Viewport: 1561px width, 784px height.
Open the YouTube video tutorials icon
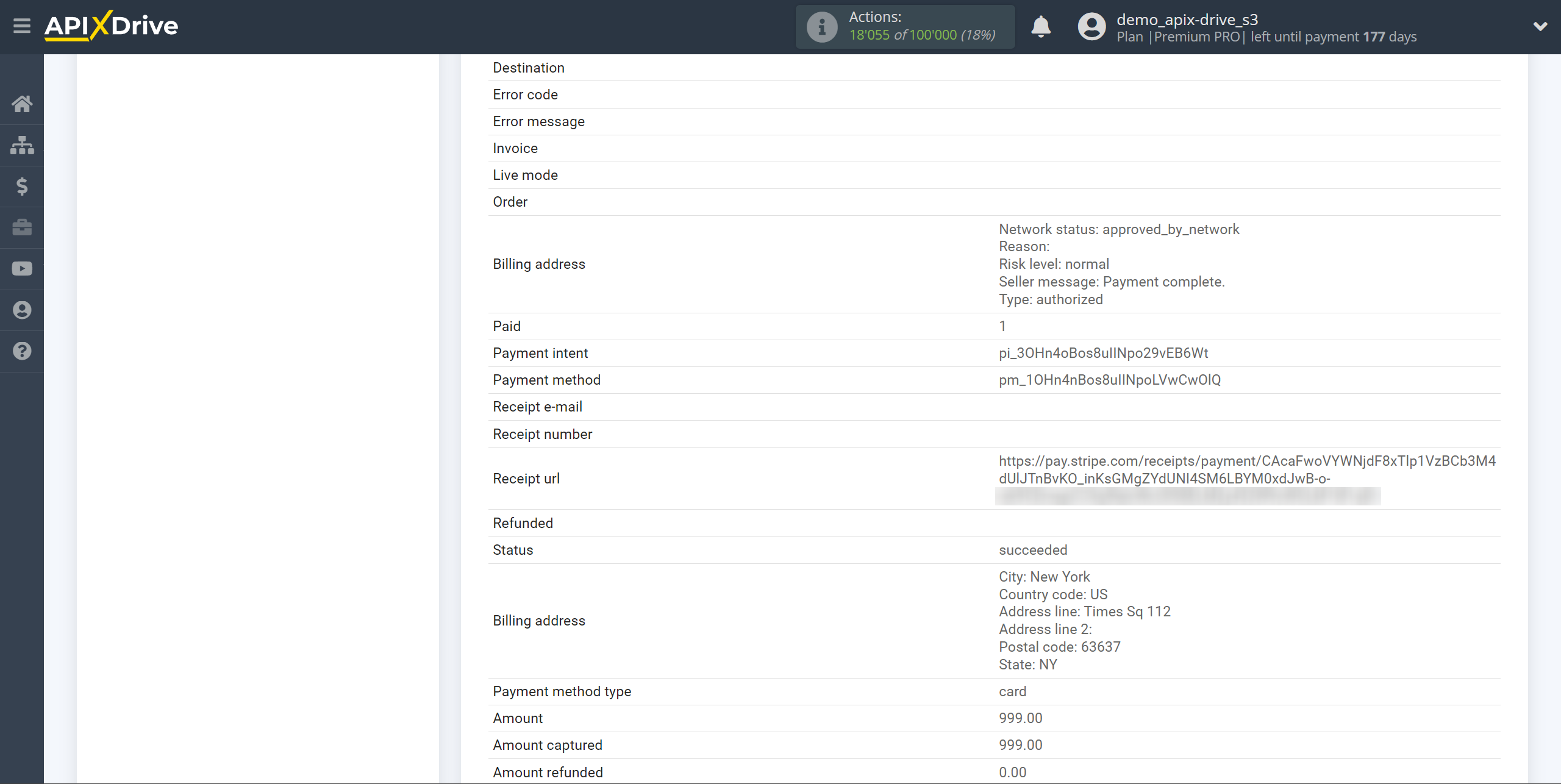coord(22,269)
